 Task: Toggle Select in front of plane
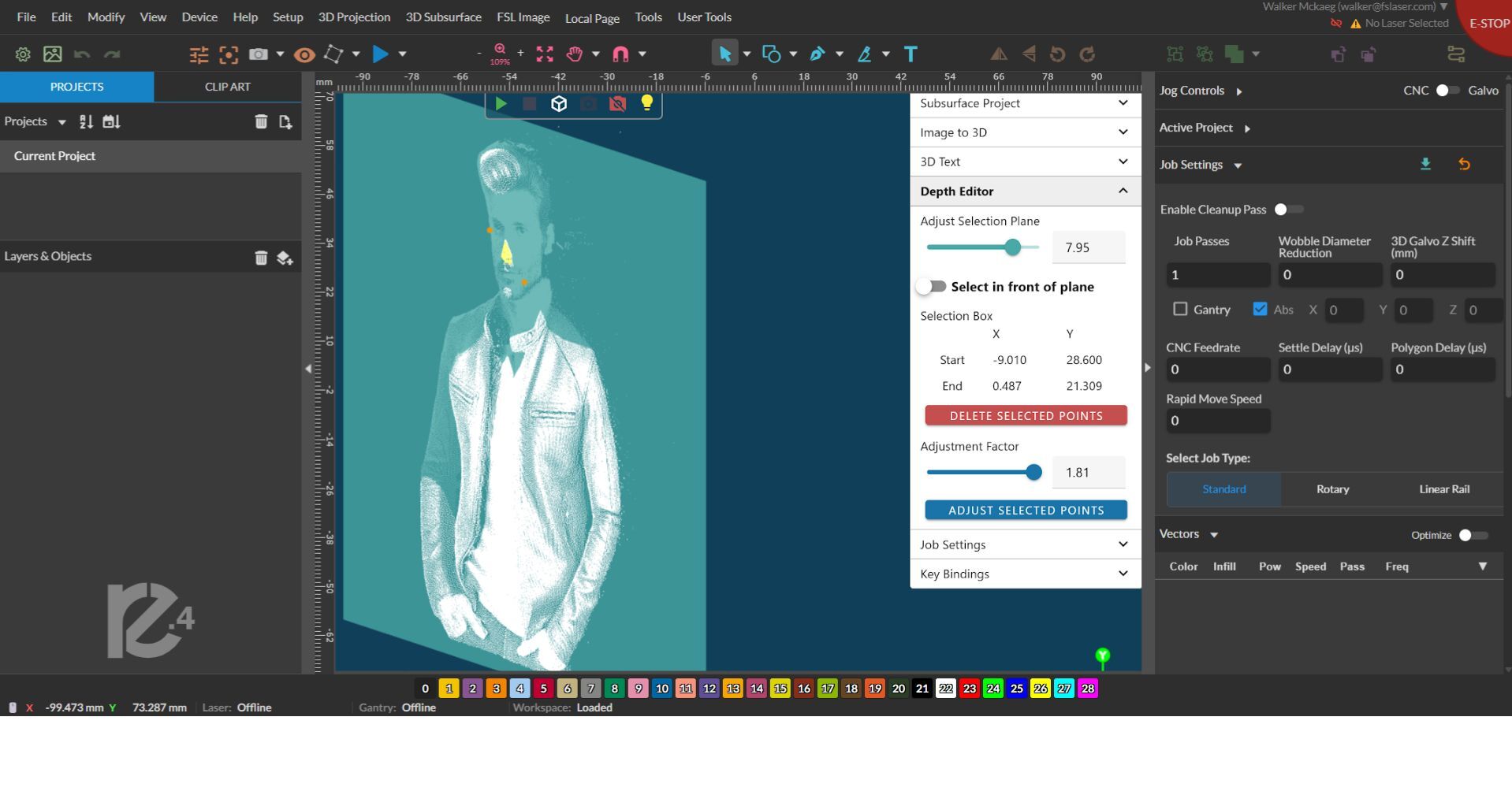(931, 287)
